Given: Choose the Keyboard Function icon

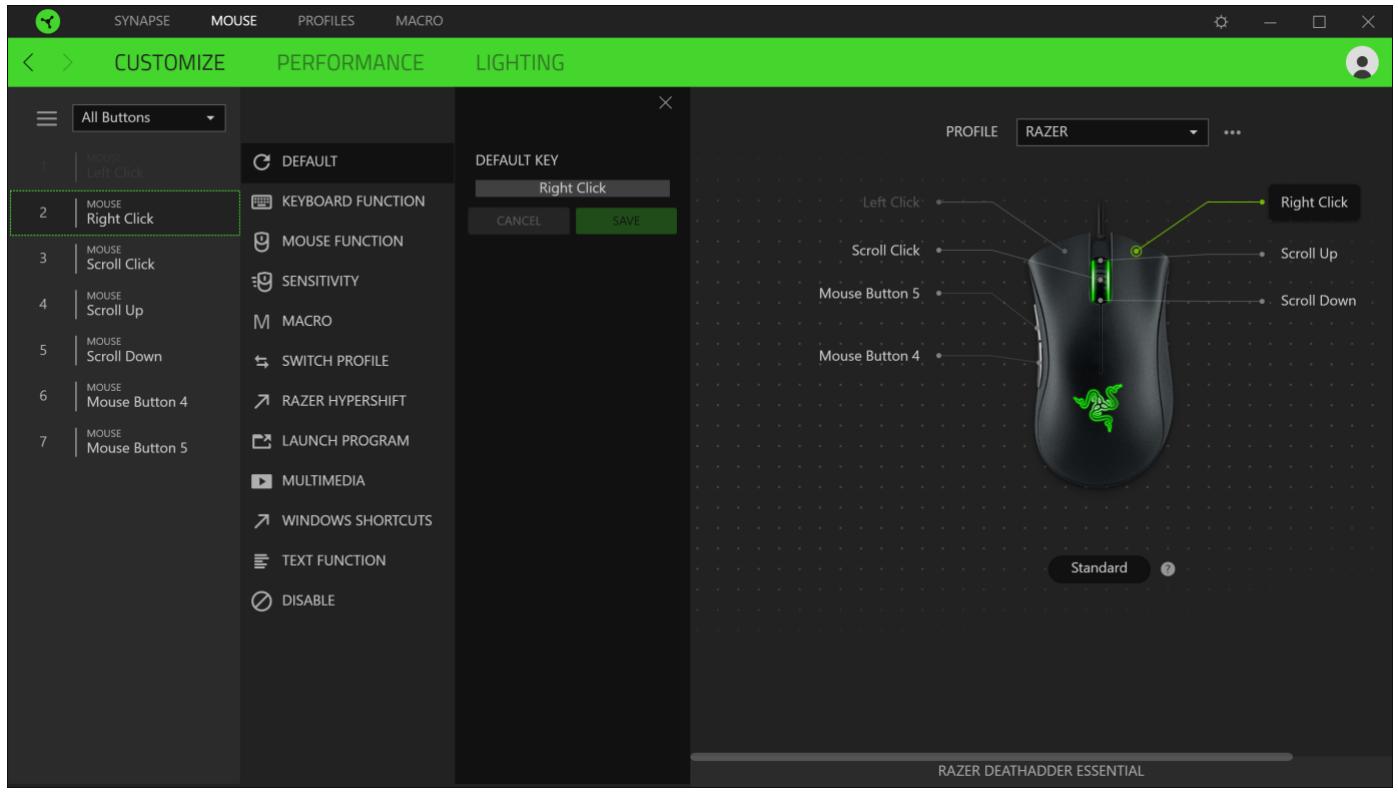Looking at the screenshot, I should pyautogui.click(x=263, y=201).
